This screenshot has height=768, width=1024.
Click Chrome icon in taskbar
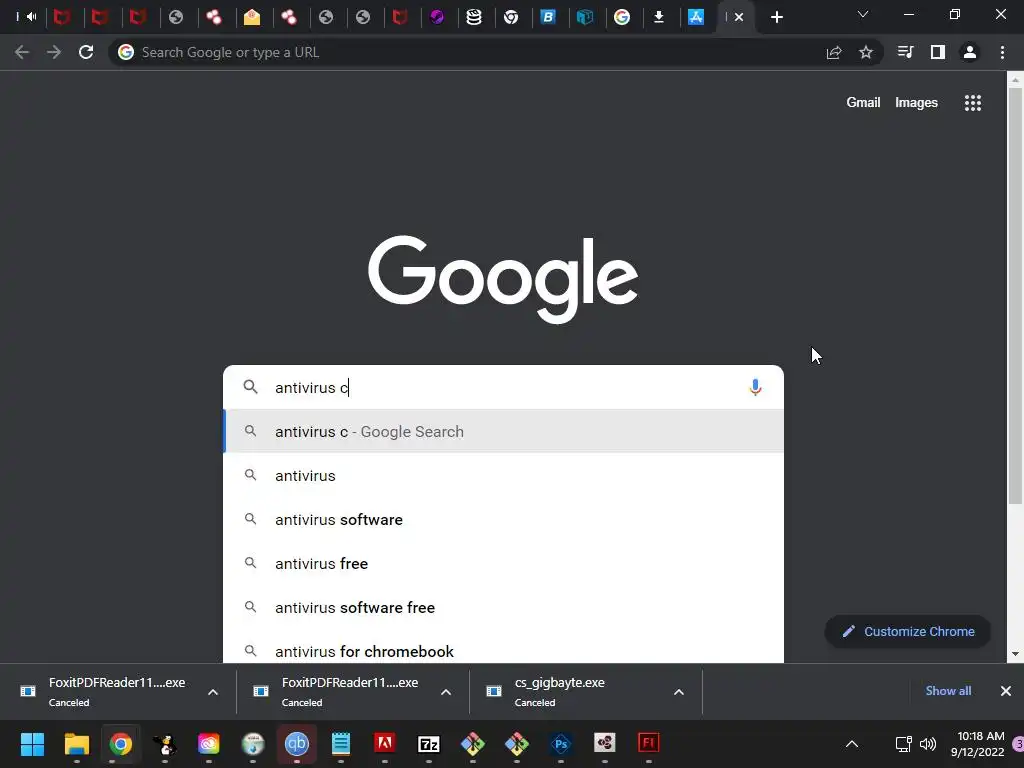click(120, 743)
